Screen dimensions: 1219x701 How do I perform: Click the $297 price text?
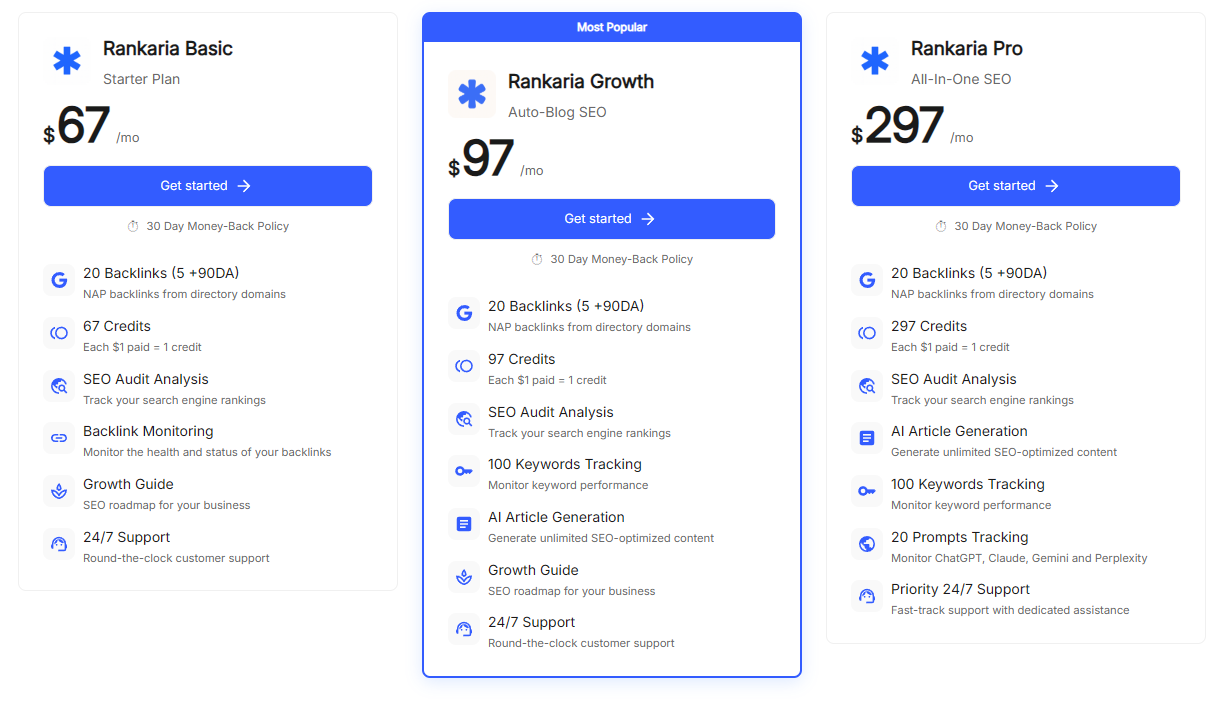pos(898,127)
